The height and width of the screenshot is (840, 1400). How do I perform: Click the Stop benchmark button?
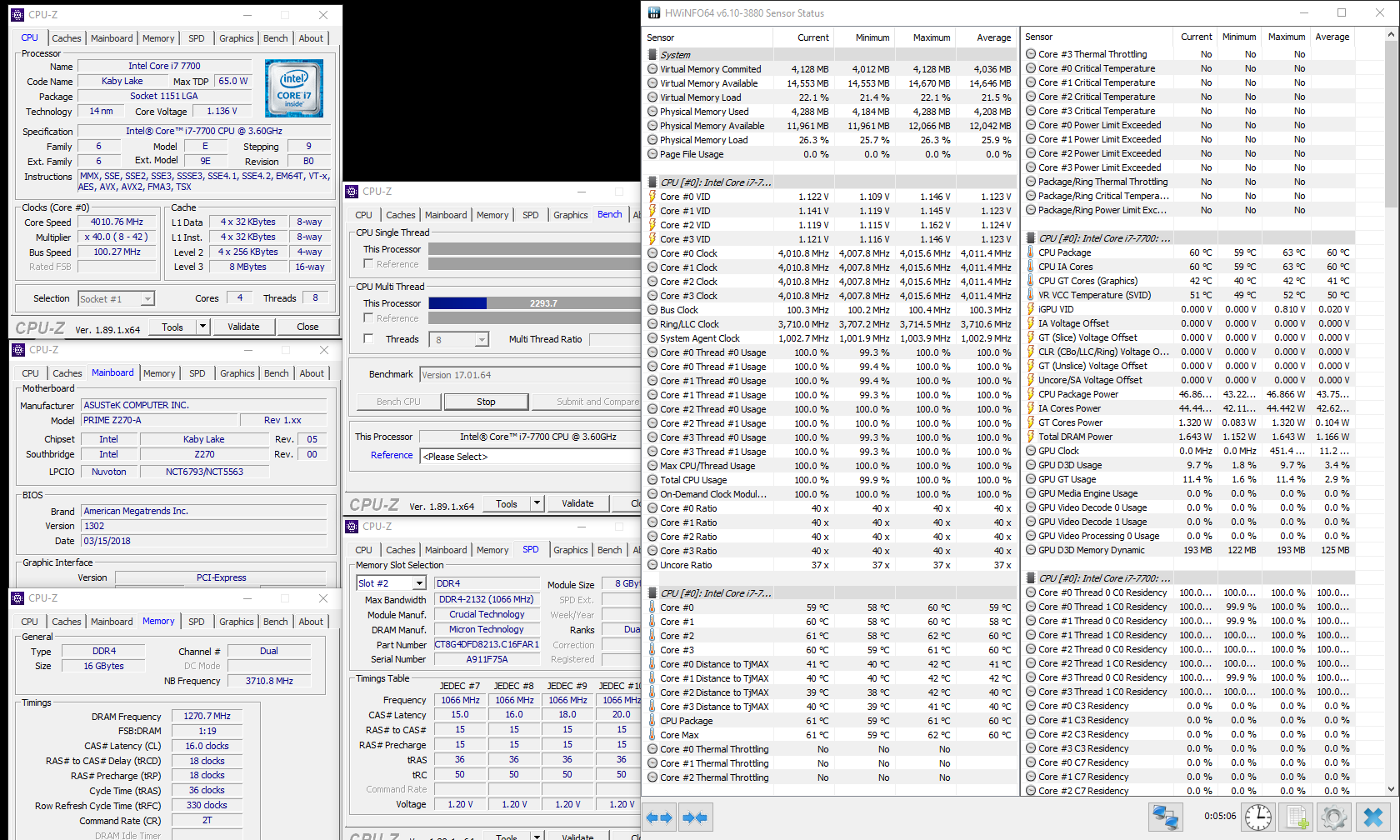(486, 402)
